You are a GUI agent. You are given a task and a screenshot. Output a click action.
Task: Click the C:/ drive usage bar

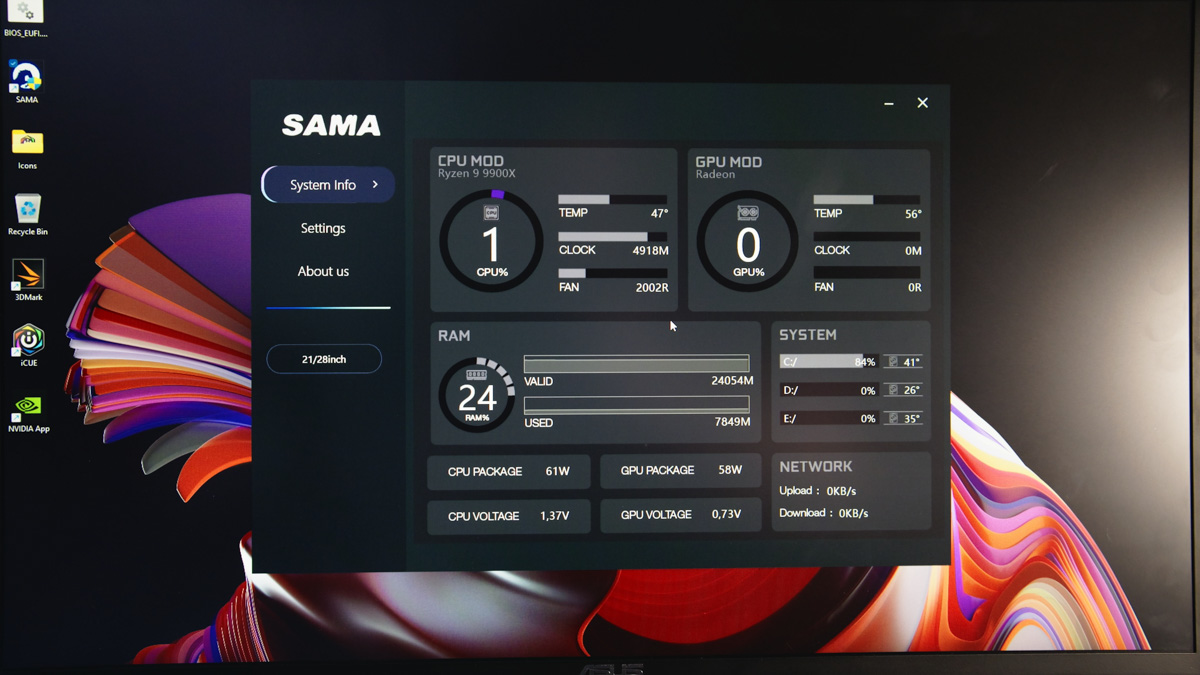pos(828,362)
